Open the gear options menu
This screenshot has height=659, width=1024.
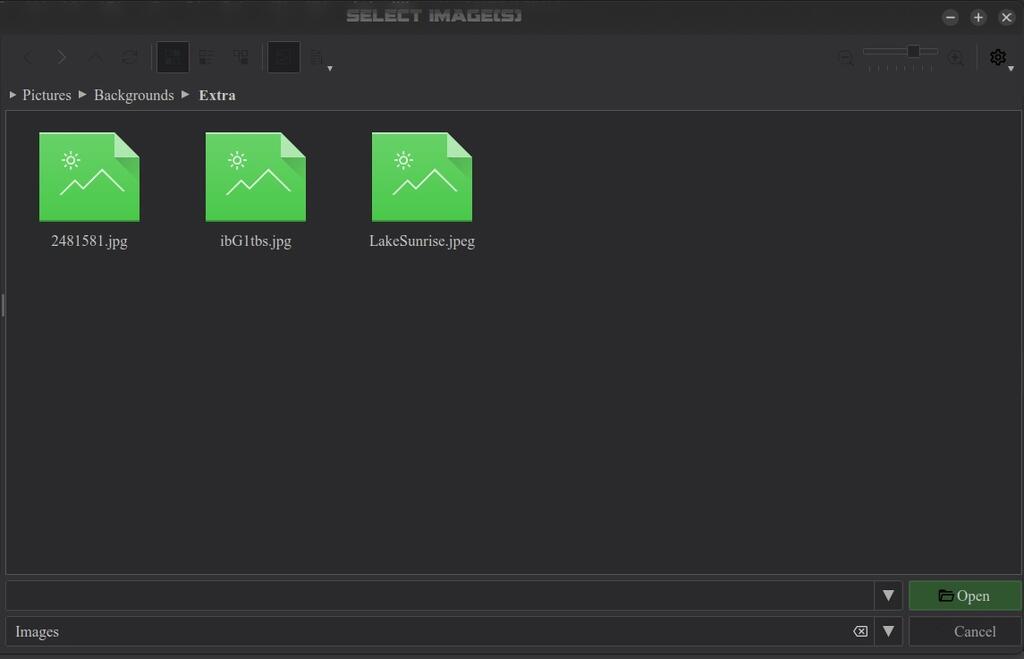click(x=1000, y=58)
